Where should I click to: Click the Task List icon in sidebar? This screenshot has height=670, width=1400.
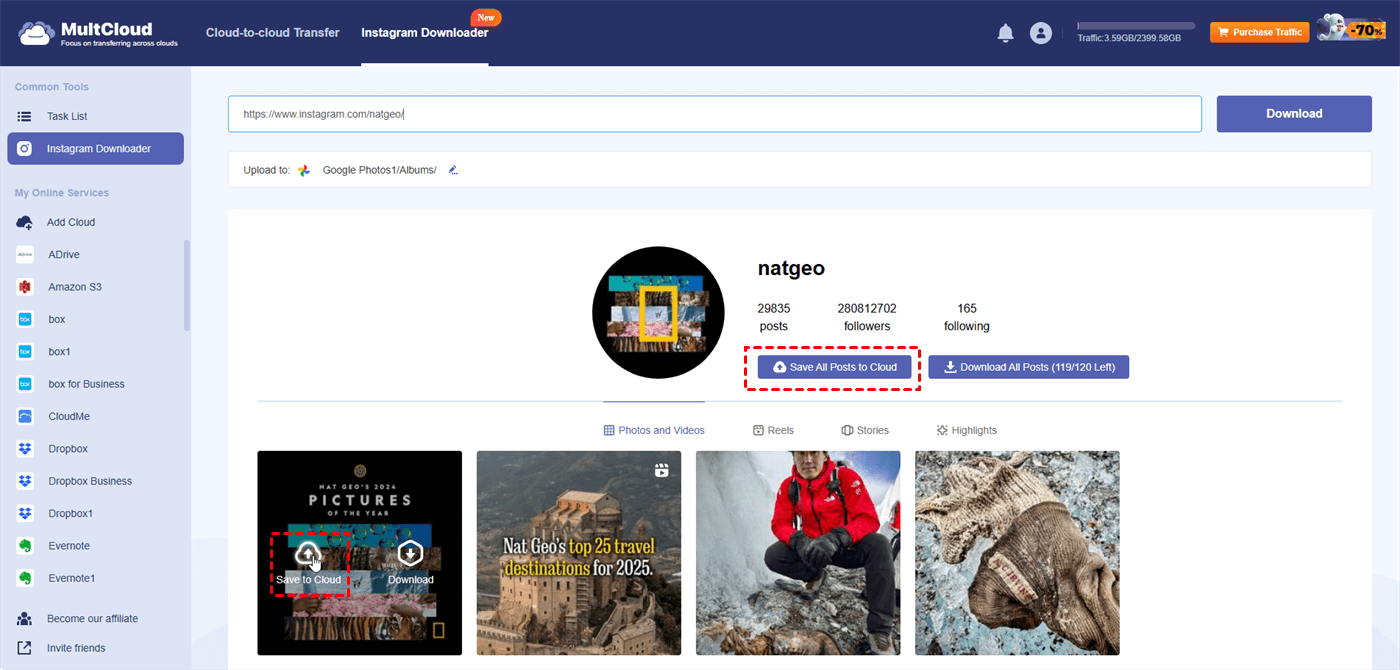point(25,116)
